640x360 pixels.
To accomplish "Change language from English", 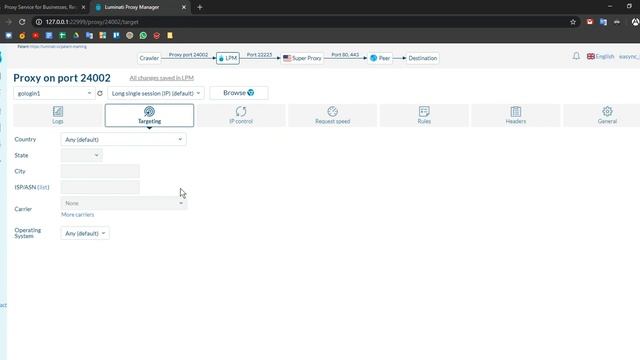I will [x=600, y=56].
